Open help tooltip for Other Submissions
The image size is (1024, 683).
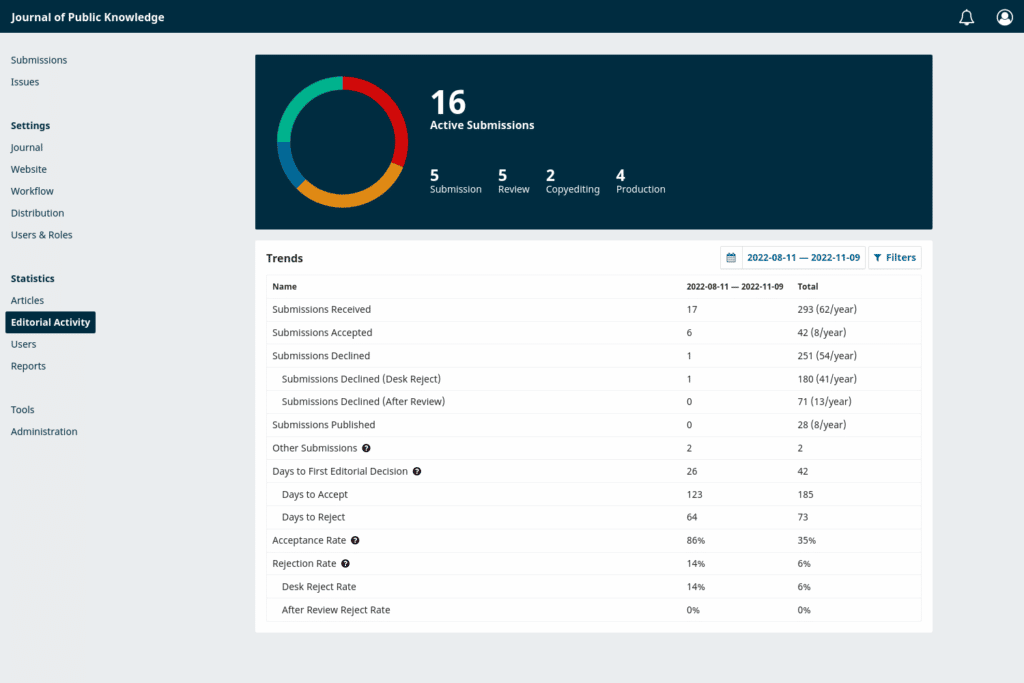[366, 448]
